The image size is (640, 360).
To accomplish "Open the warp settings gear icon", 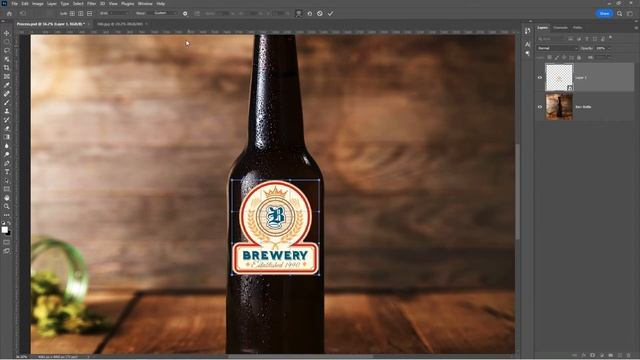I will click(x=185, y=13).
